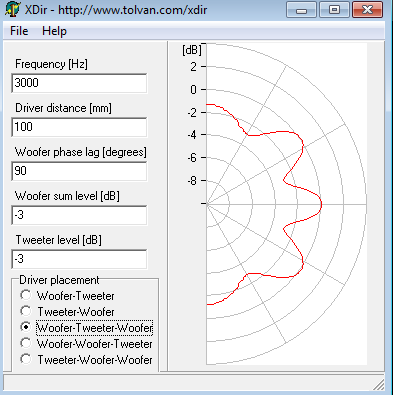This screenshot has height=395, width=393.
Task: Click the "Frequency [Hz]" label
Action: (51, 64)
